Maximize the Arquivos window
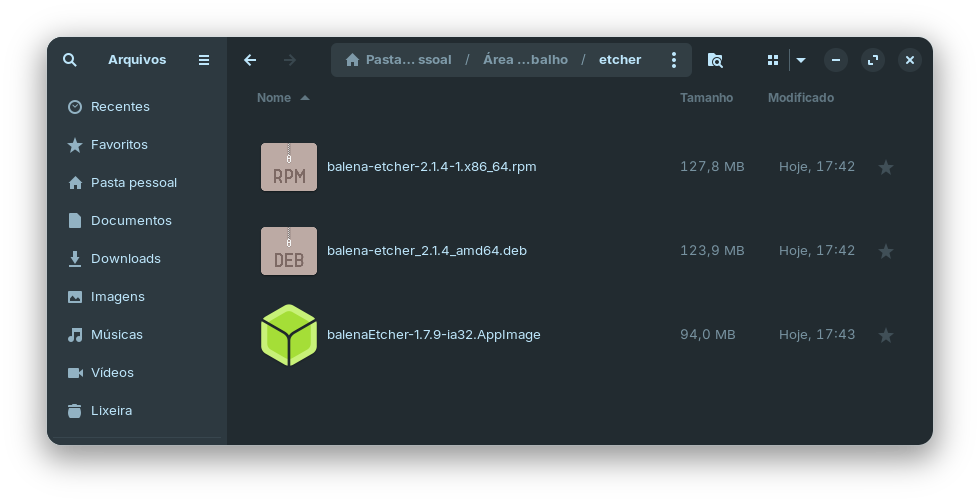The height and width of the screenshot is (502, 980). (x=873, y=60)
